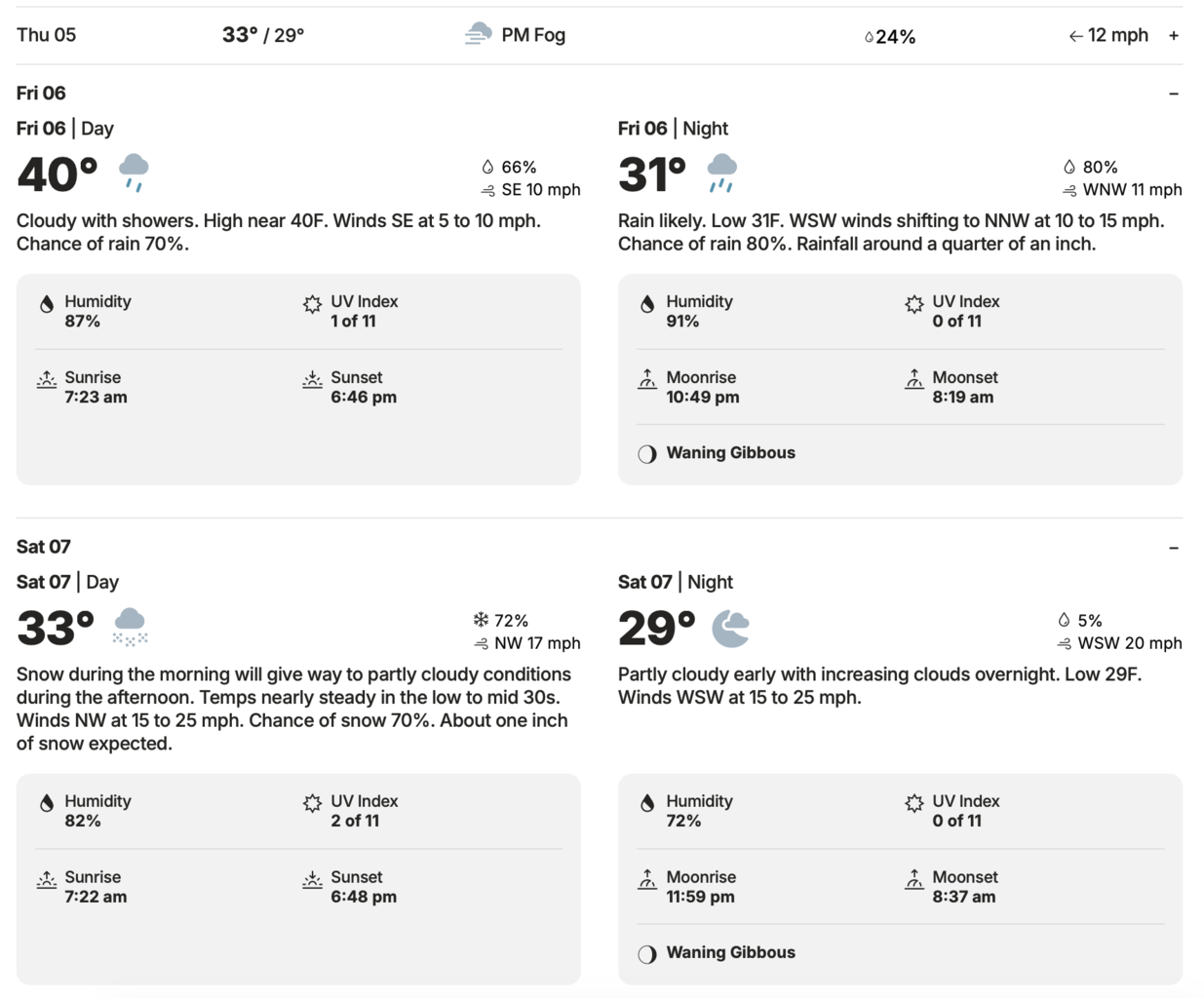This screenshot has height=998, width=1204.
Task: Click Sat 07 Night humidity droplet icon
Action: [647, 803]
